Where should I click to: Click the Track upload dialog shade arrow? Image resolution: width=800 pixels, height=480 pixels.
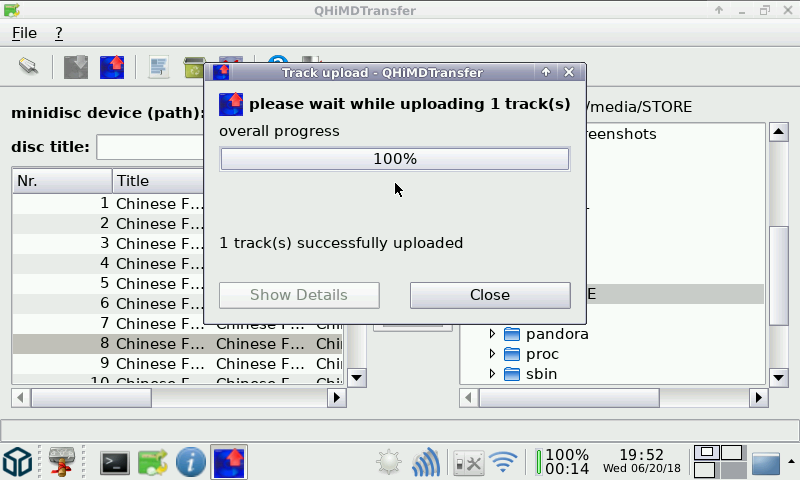(546, 72)
